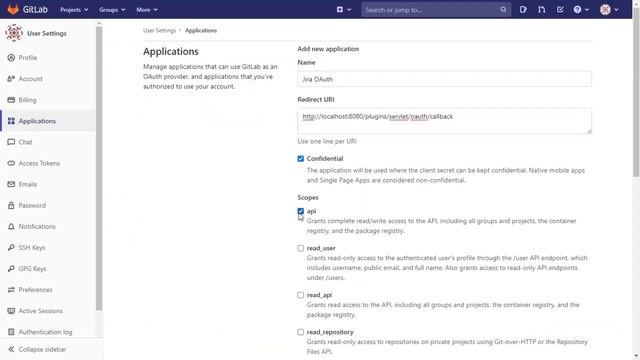Click the Chat sidebar label

(x=25, y=142)
